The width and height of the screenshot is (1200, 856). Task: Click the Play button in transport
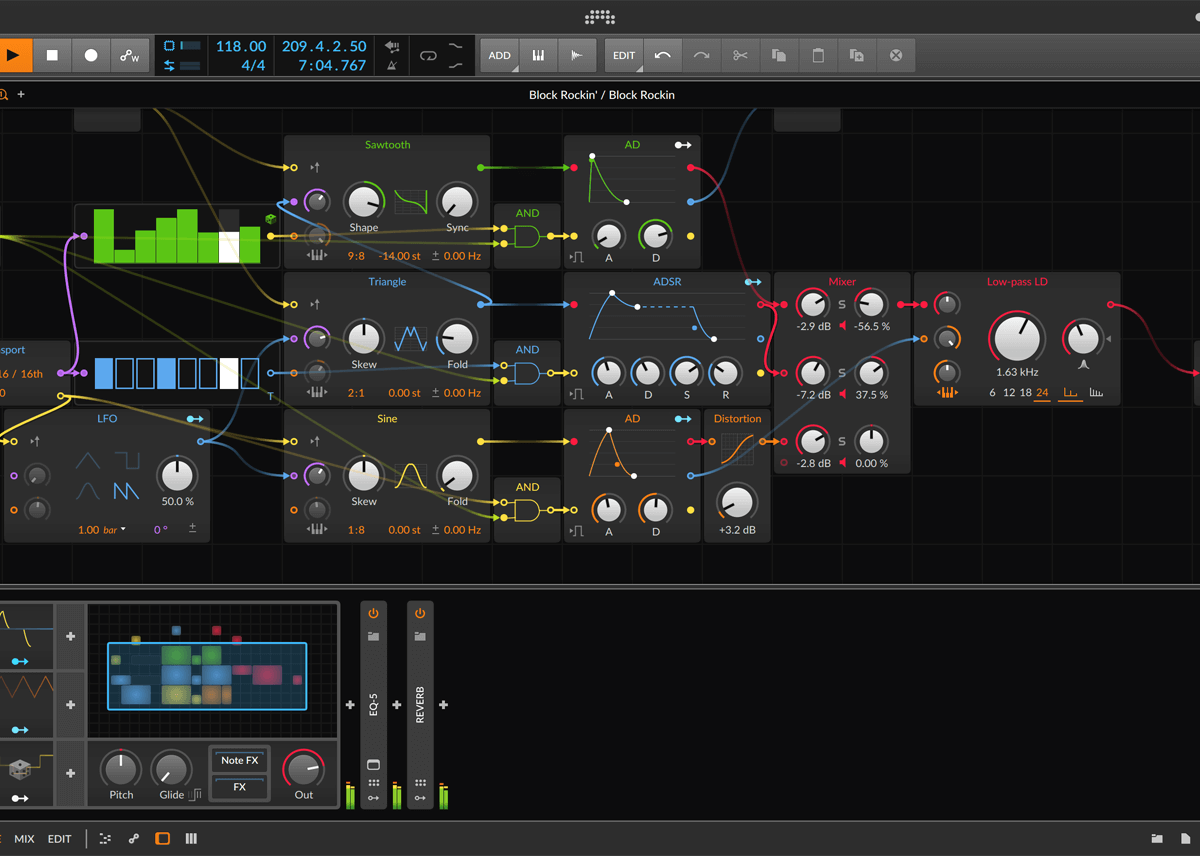[x=14, y=56]
